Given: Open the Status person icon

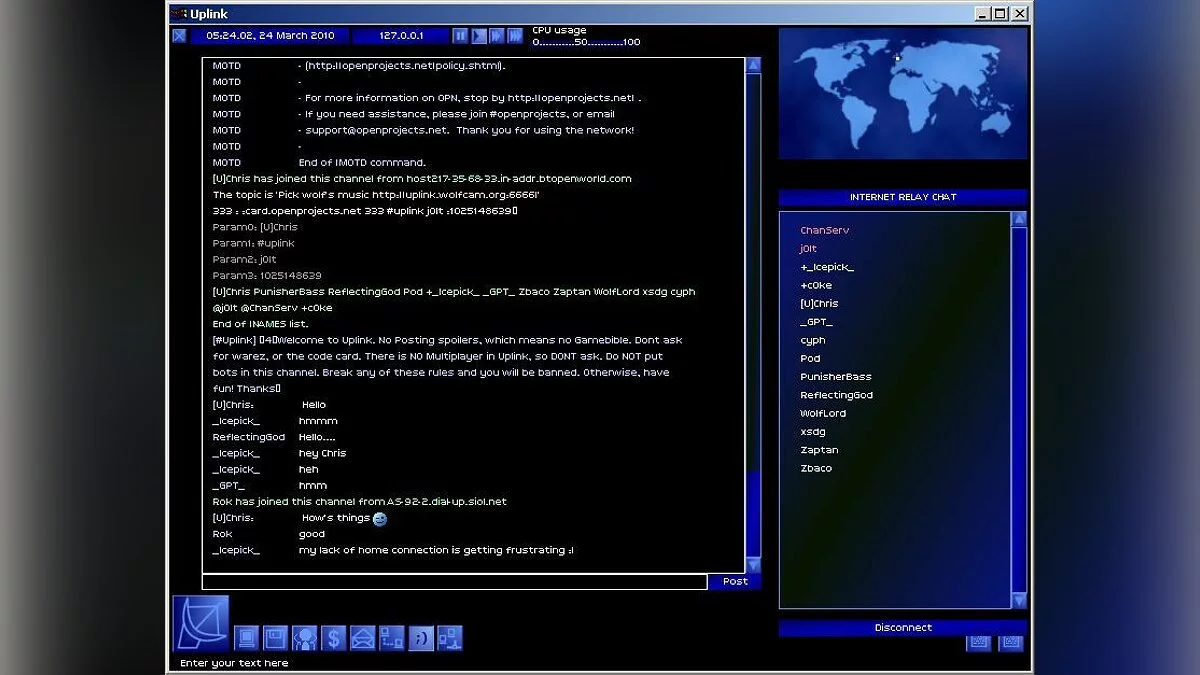Looking at the screenshot, I should (304, 638).
